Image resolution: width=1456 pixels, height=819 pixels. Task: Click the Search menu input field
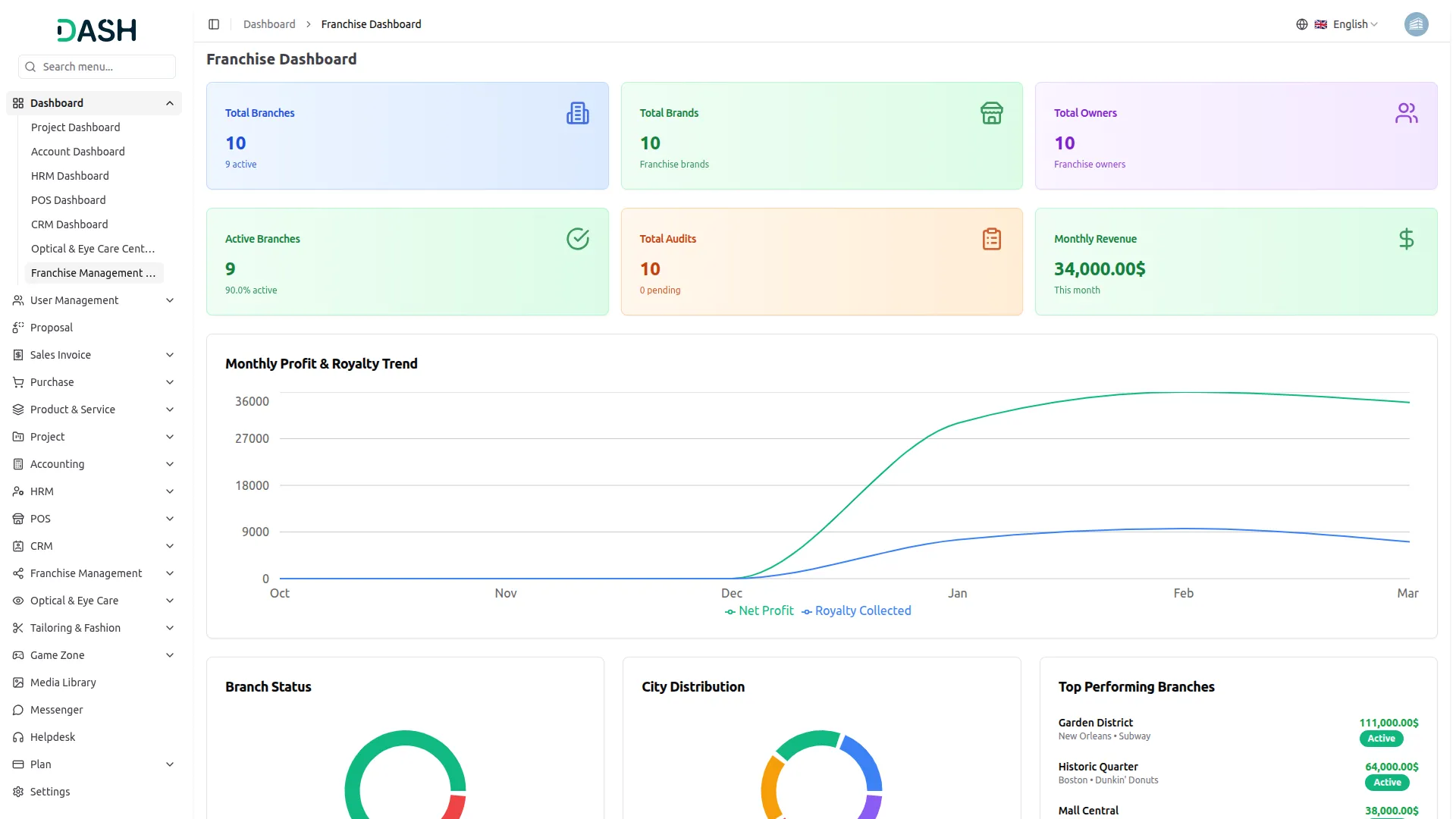point(105,67)
